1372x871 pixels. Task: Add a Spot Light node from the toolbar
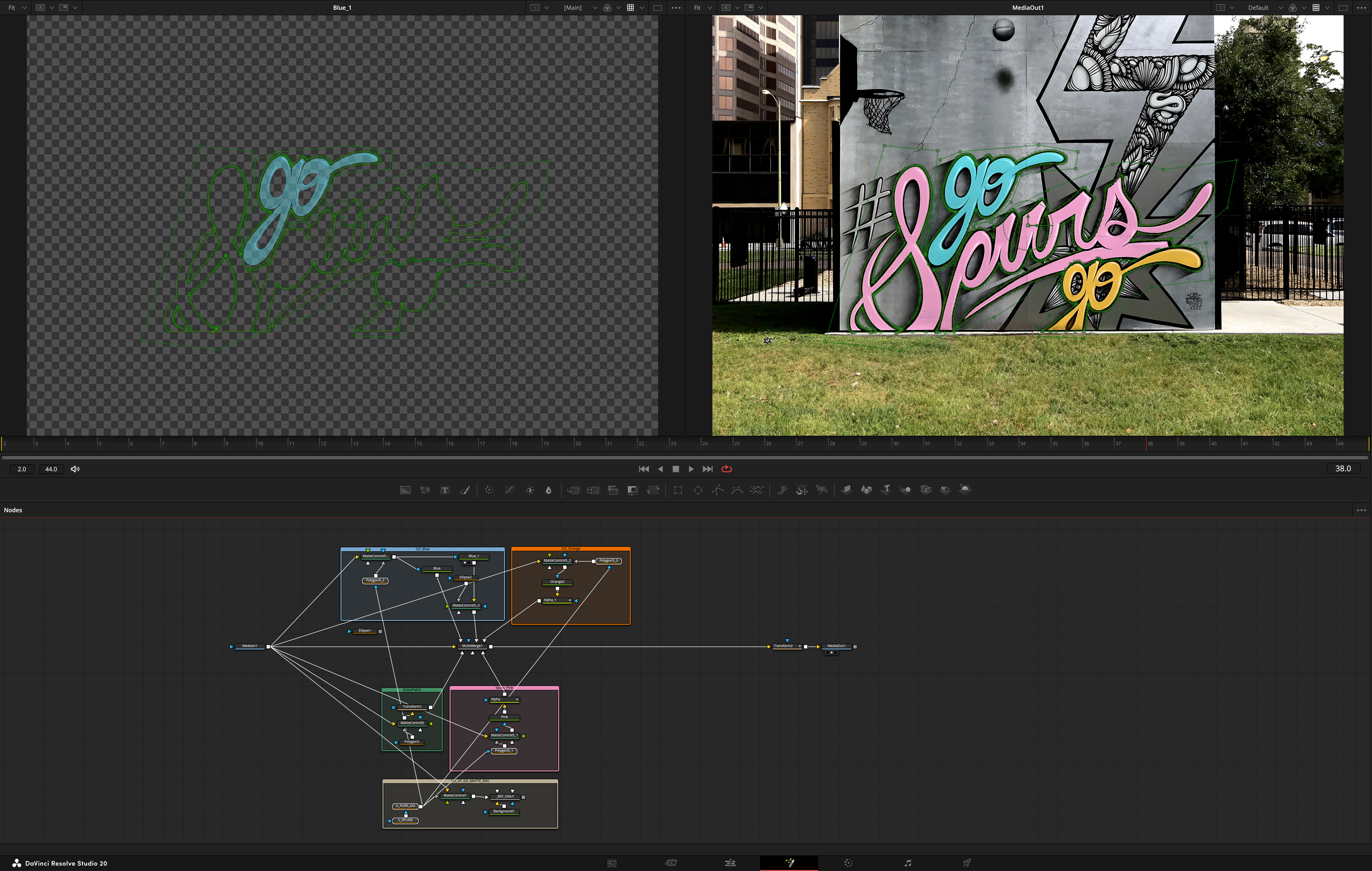pyautogui.click(x=945, y=490)
